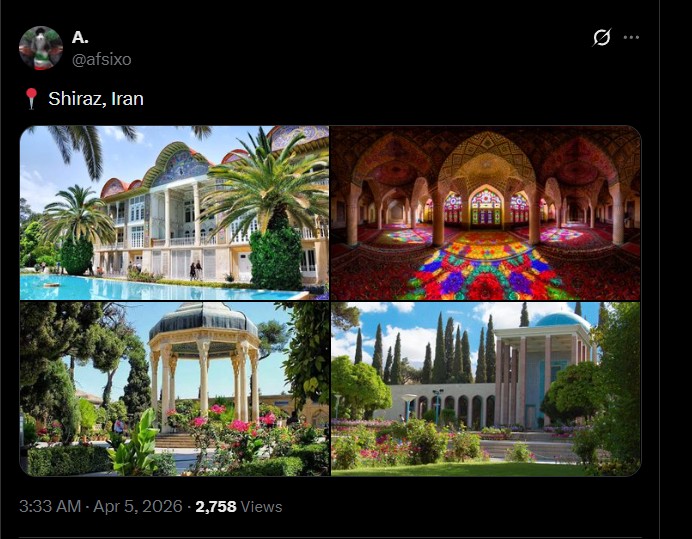Click the 3:33 AM timestamp
Screen dimensions: 692x539
pos(50,506)
